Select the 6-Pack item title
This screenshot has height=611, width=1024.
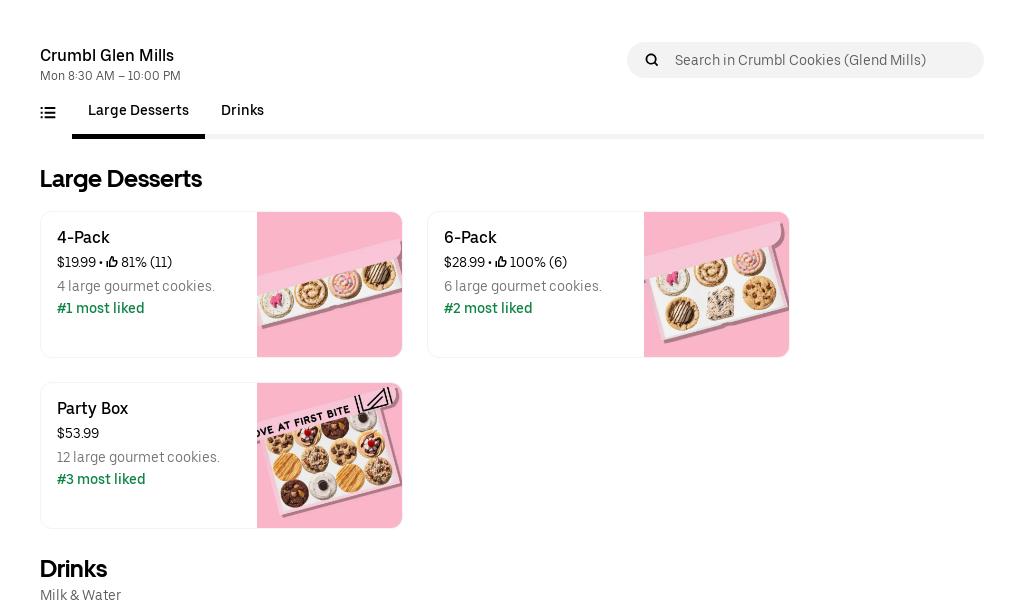coord(470,238)
